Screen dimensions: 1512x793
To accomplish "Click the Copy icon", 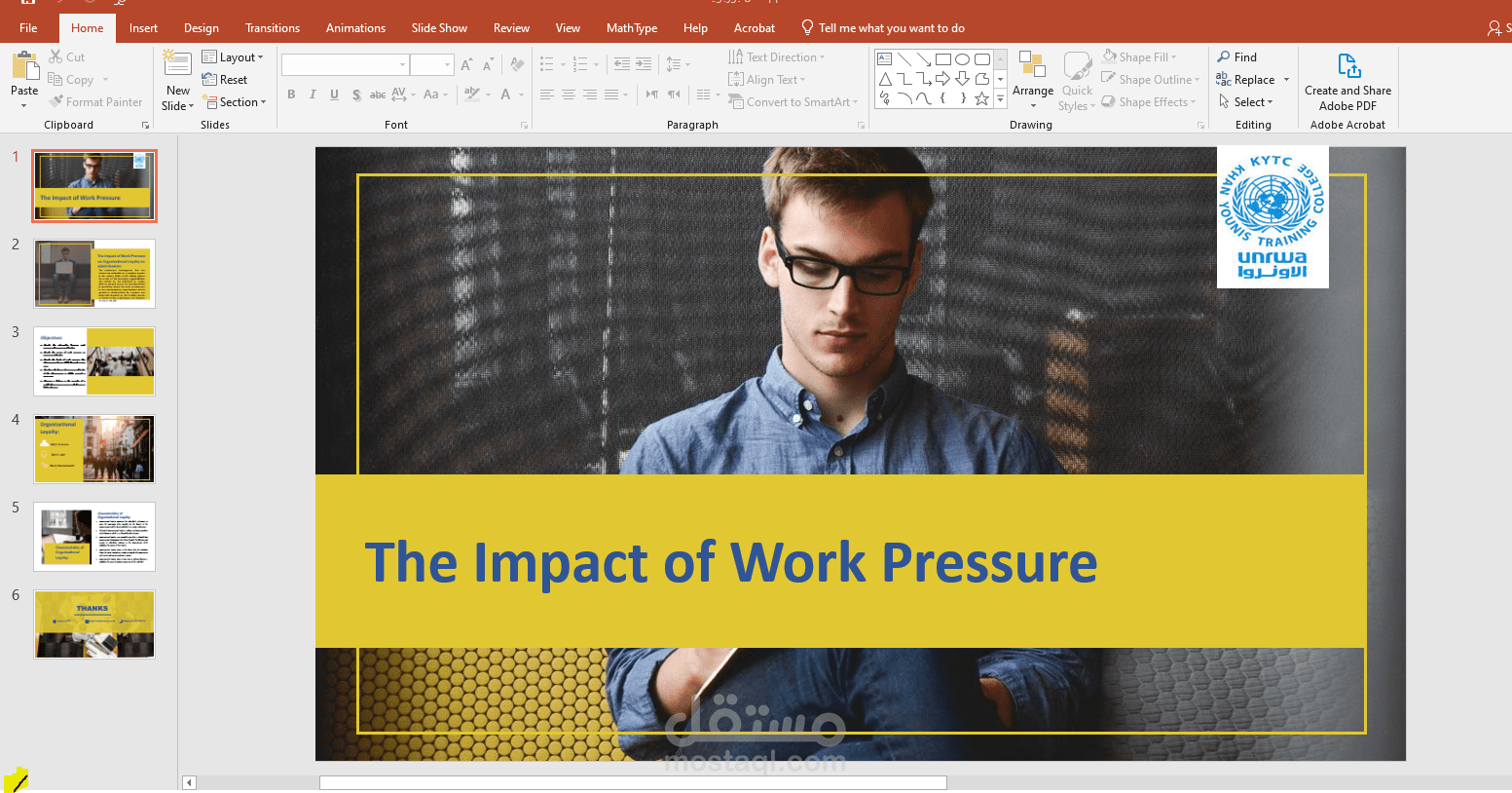I will pos(55,80).
